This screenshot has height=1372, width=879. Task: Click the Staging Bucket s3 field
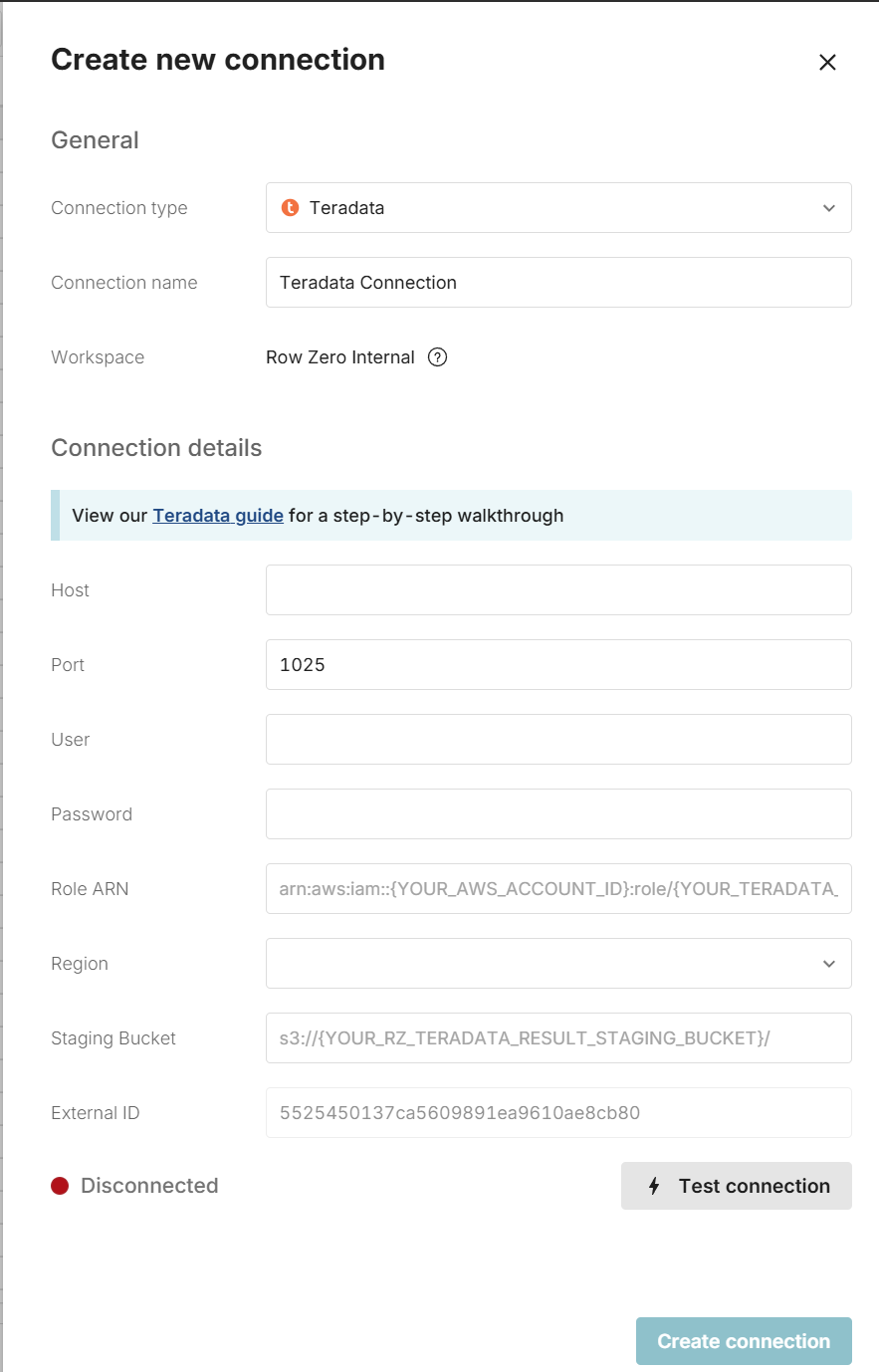point(557,1038)
